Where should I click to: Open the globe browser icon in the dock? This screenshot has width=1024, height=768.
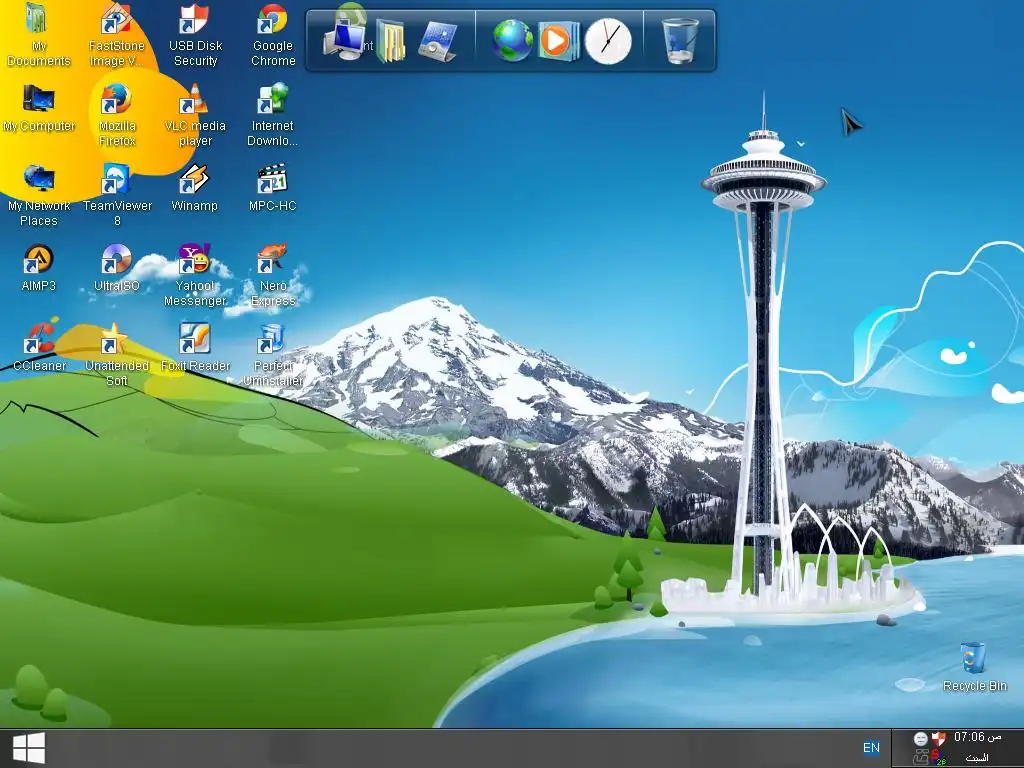513,40
